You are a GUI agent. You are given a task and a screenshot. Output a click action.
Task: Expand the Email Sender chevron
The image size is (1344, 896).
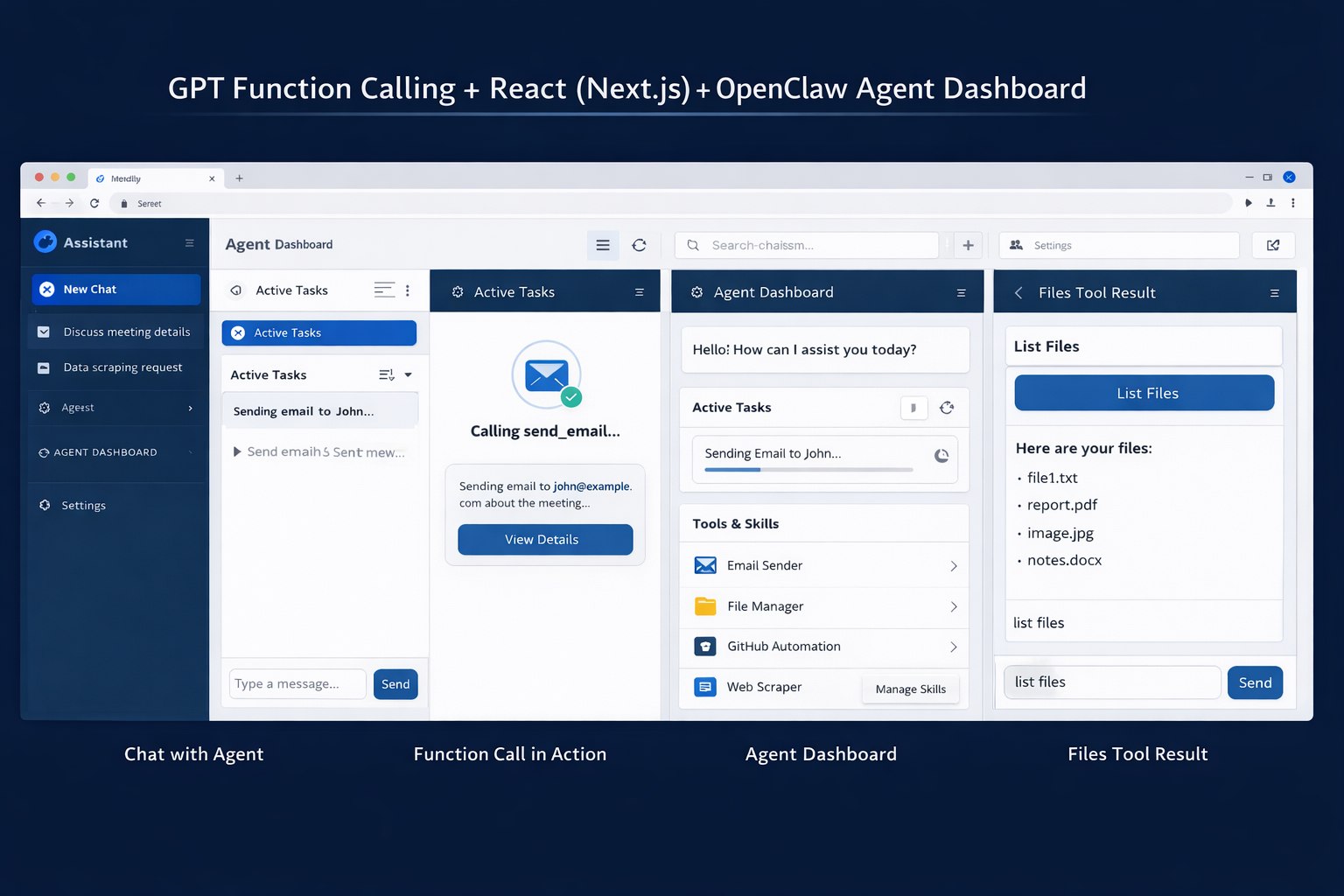[x=954, y=566]
